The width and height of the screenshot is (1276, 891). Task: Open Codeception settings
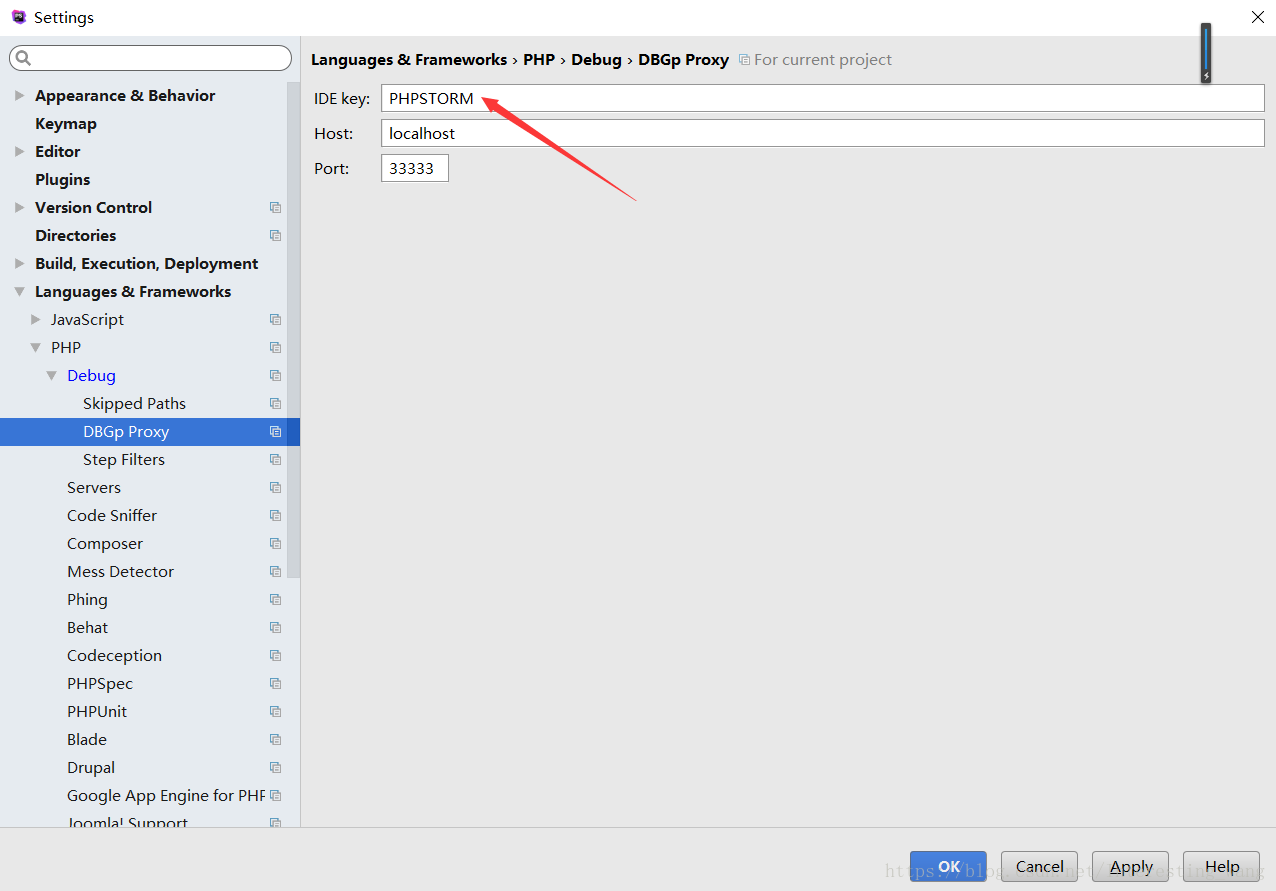pos(114,656)
